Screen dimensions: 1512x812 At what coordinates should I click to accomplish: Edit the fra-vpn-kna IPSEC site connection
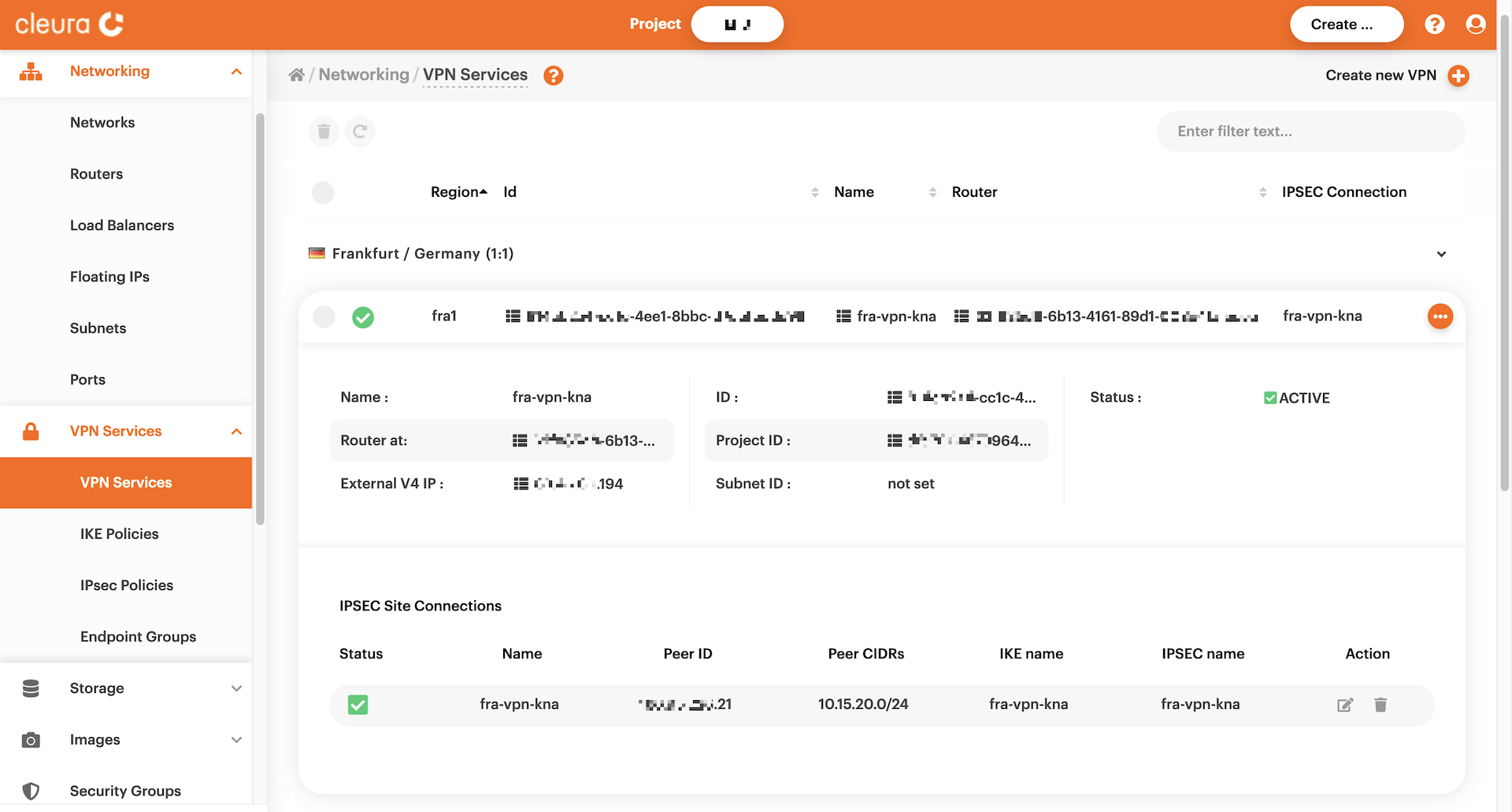(1345, 705)
